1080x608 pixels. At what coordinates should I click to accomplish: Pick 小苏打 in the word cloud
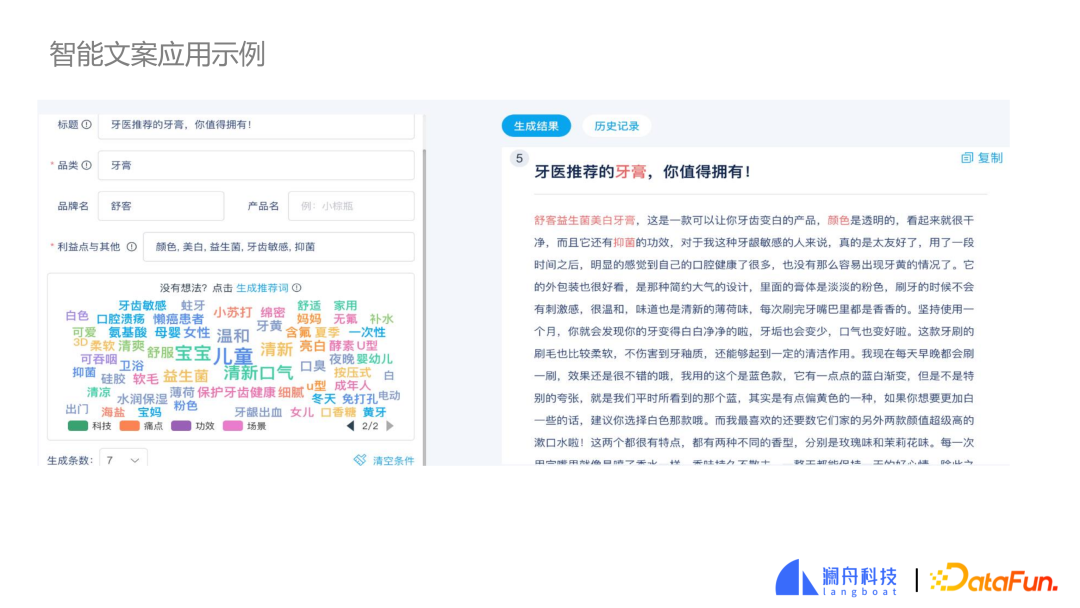click(x=233, y=312)
